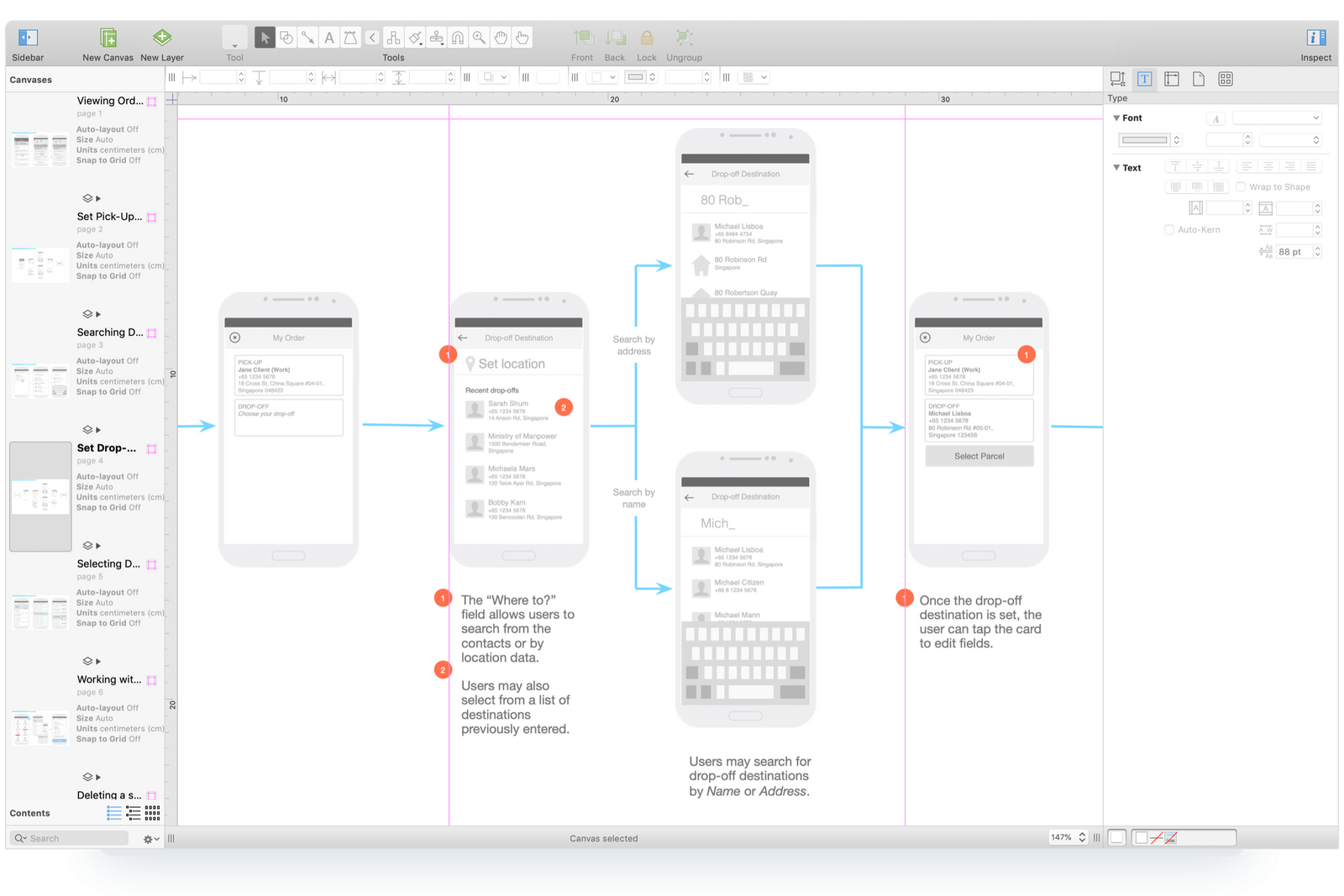Open the Properties inspector tab
The height and width of the screenshot is (896, 1344).
click(1172, 79)
